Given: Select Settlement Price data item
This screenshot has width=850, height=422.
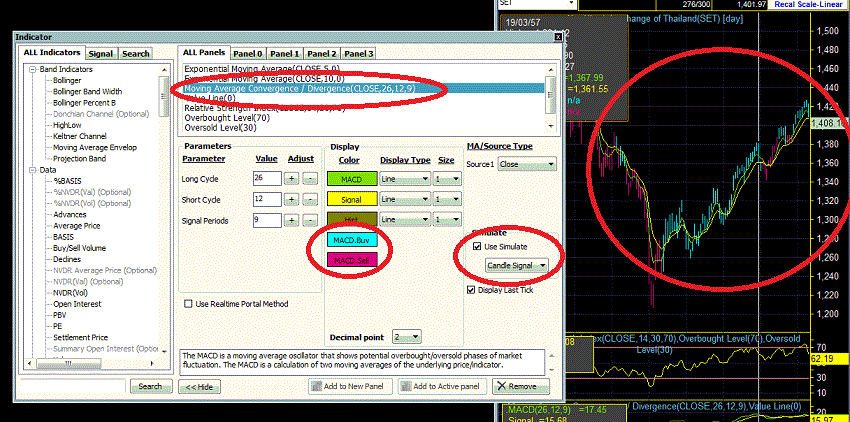Looking at the screenshot, I should pyautogui.click(x=80, y=337).
